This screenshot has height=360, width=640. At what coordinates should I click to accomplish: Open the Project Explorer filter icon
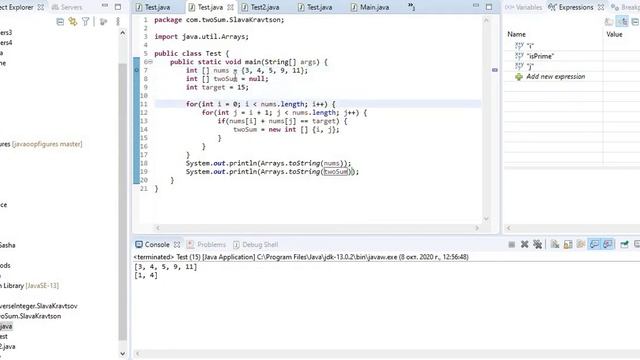(x=85, y=22)
